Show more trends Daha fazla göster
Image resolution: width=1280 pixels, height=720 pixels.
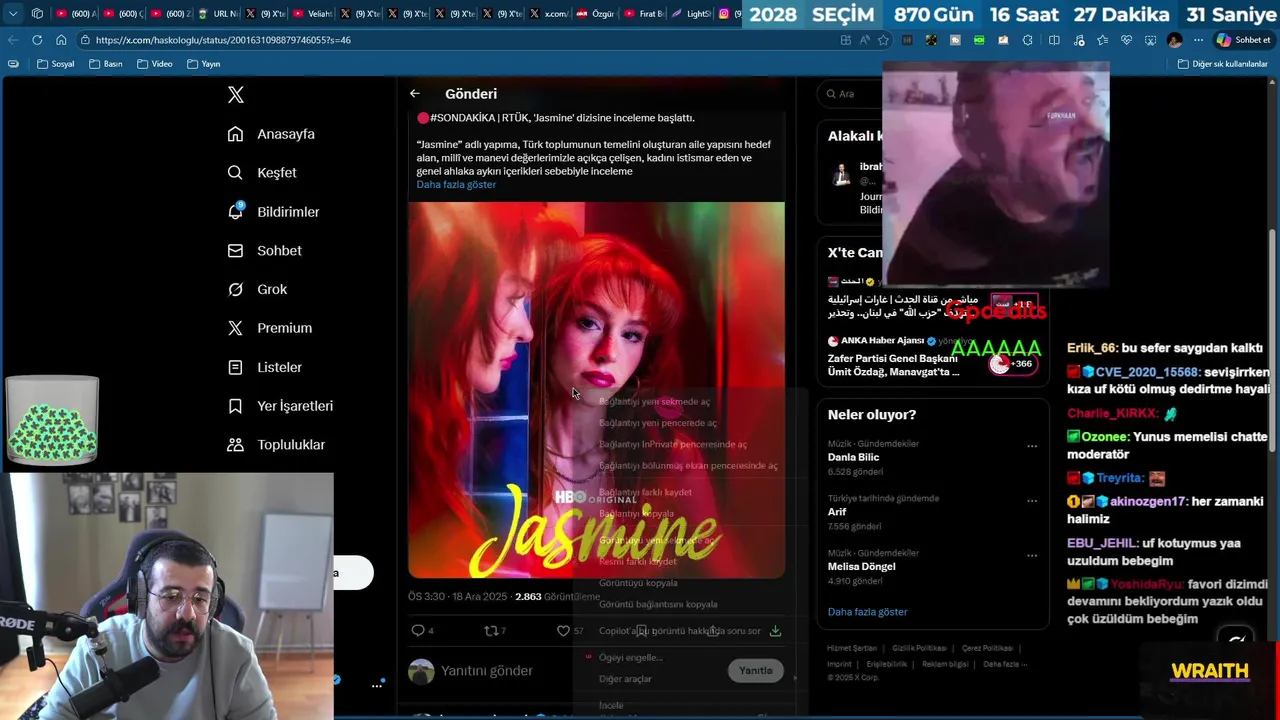pos(867,612)
